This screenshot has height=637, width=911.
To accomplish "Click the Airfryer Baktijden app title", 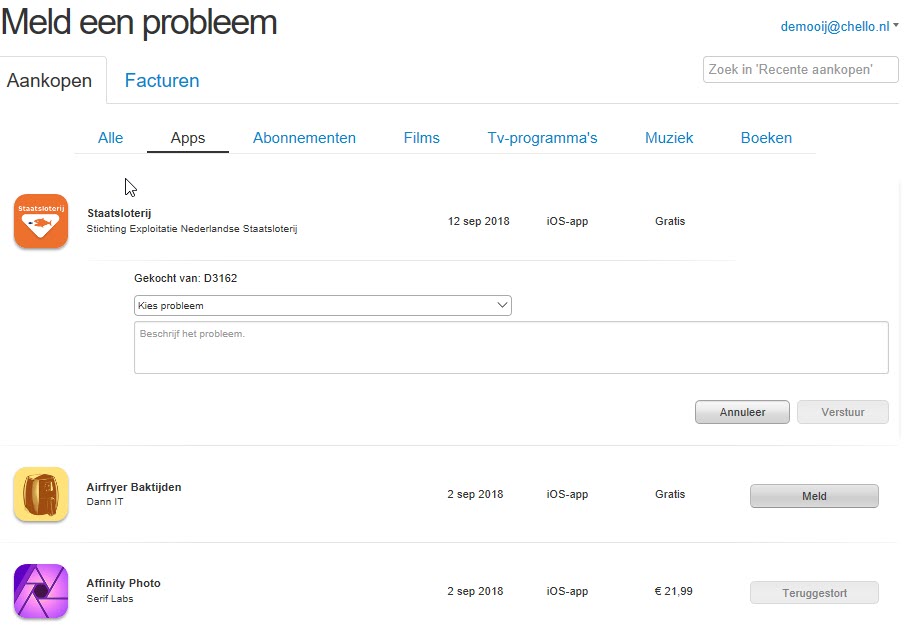I will coord(134,487).
